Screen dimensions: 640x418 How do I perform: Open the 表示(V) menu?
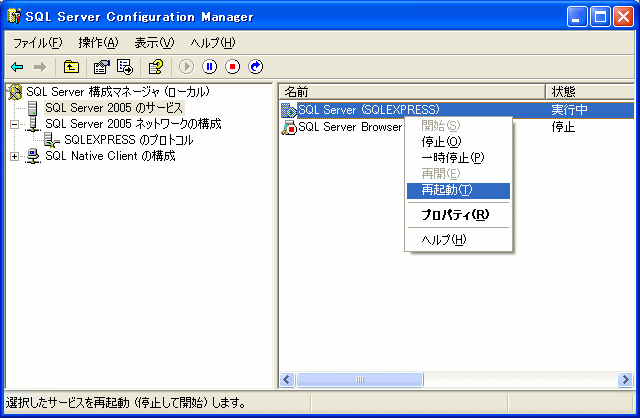point(154,43)
